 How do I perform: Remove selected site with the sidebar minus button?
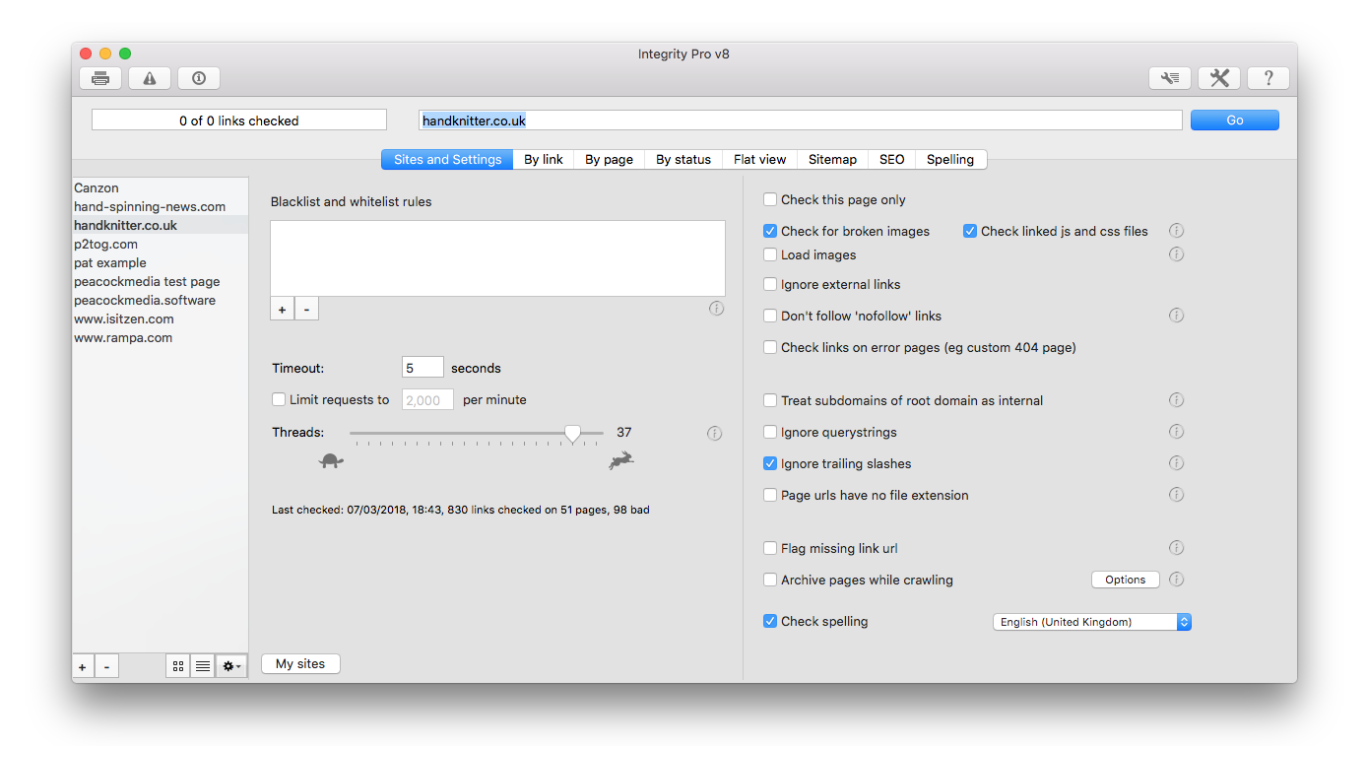107,666
